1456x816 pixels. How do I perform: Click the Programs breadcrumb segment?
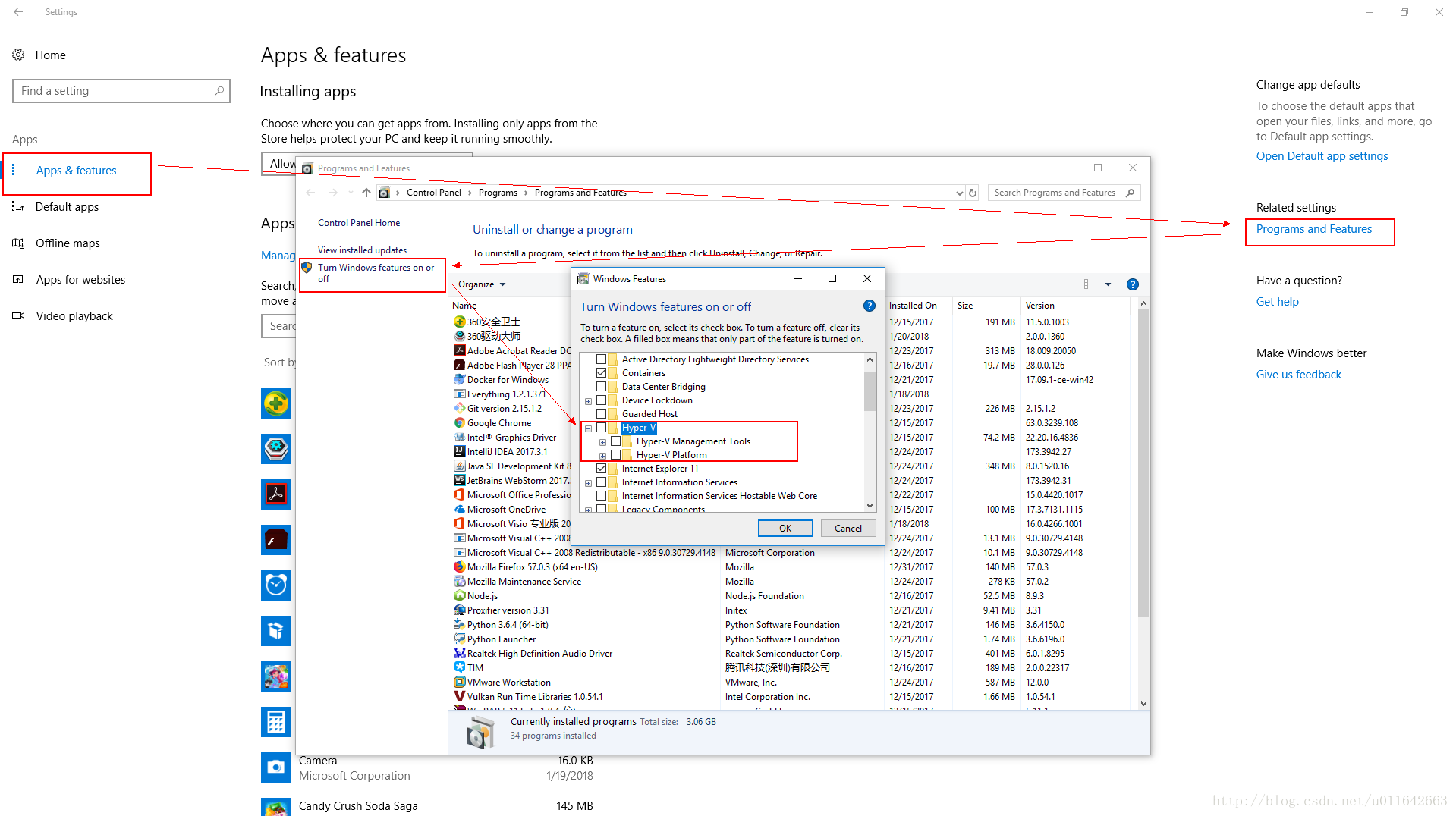498,193
